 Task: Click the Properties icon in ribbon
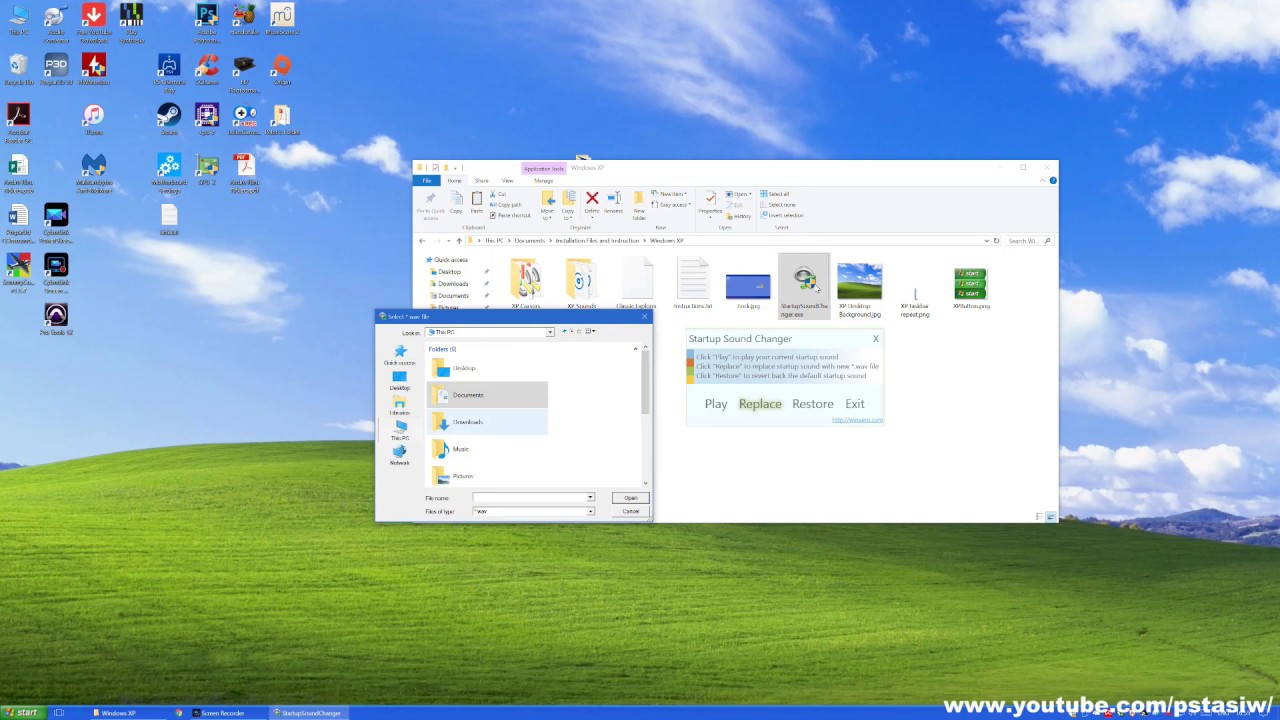[710, 204]
